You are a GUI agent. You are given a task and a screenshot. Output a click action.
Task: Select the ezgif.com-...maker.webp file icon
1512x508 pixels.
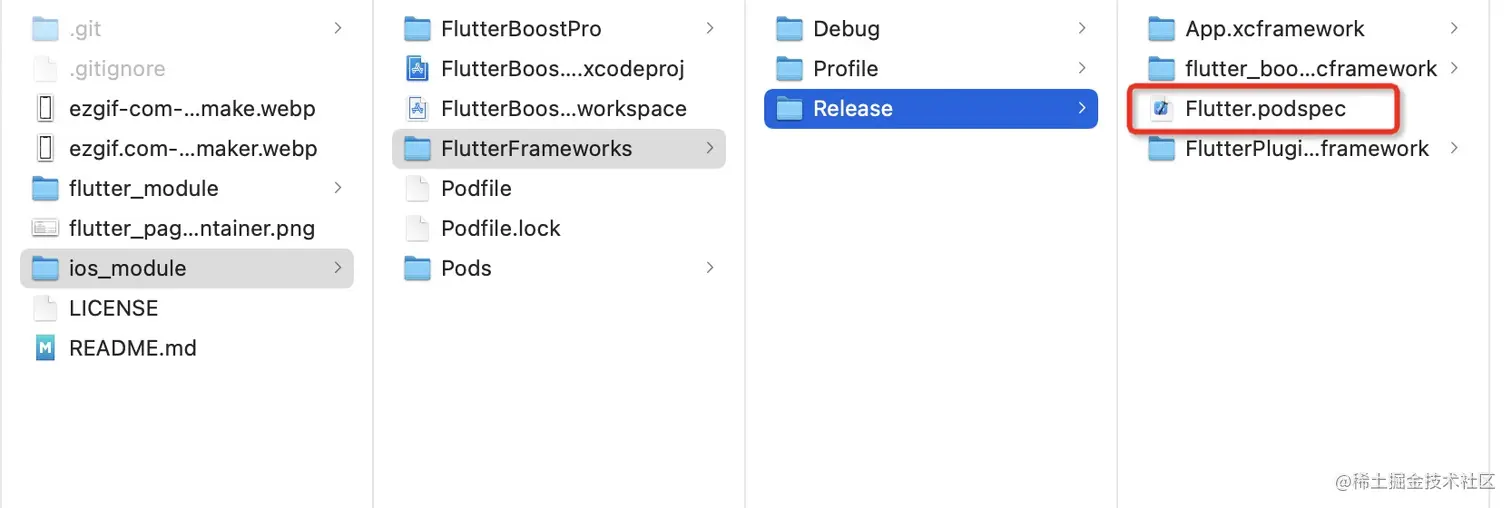pyautogui.click(x=45, y=149)
